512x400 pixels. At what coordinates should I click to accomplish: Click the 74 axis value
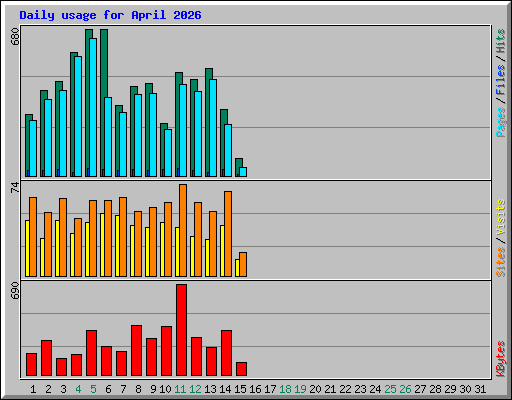(x=15, y=188)
